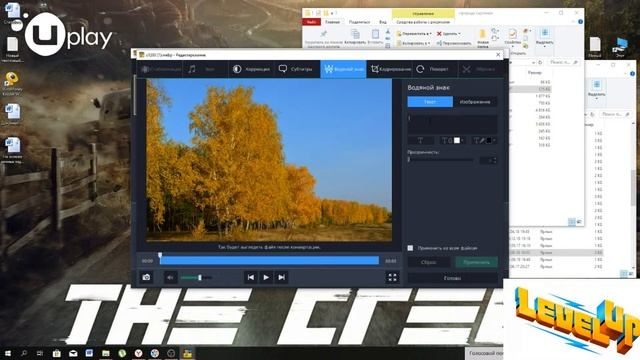This screenshot has height=360, width=640.
Task: Open the Stabilization tab in the editor
Action: tap(160, 69)
